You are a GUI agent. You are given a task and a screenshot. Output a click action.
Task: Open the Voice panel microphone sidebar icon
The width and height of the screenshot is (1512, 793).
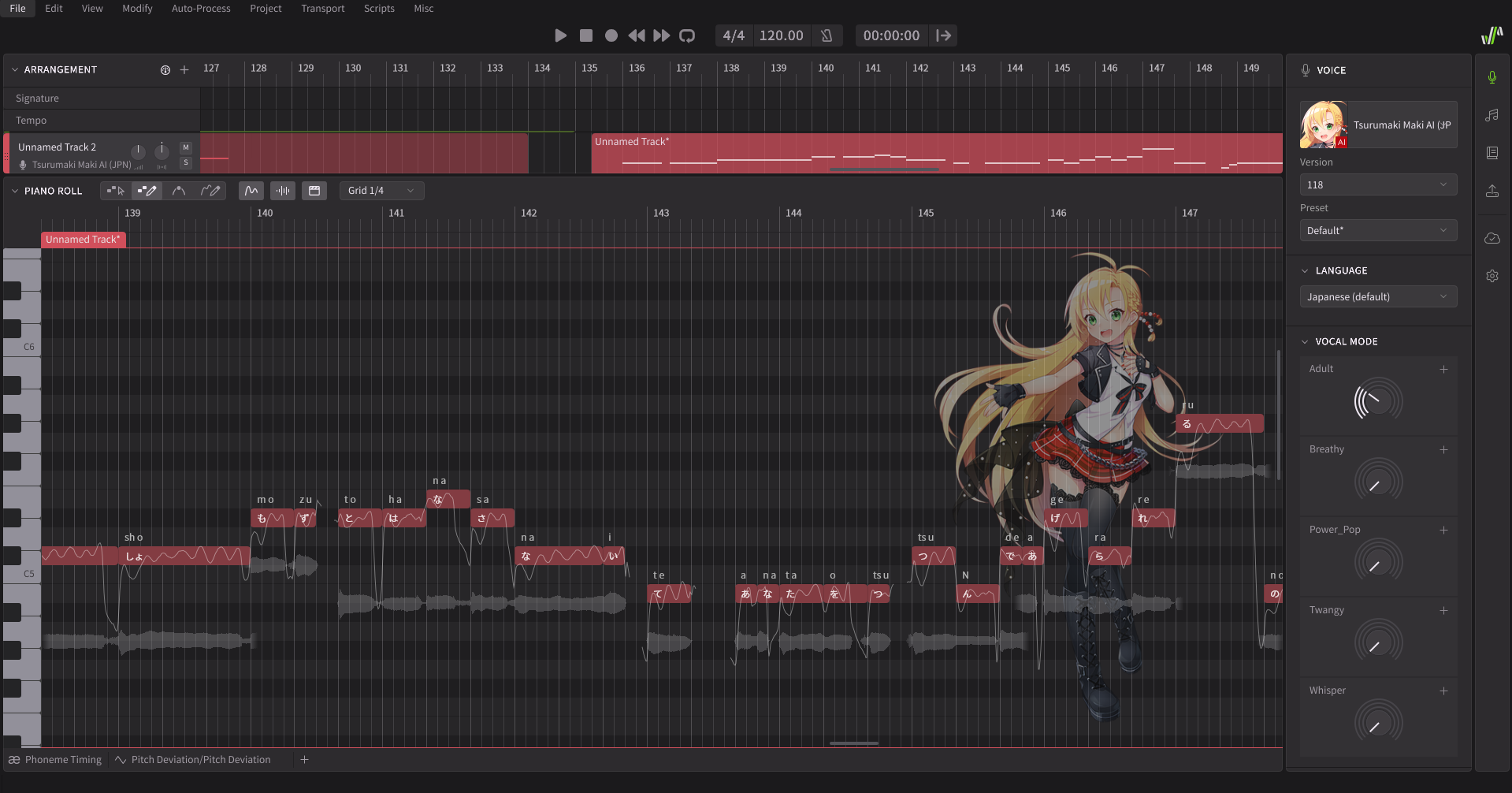1492,77
